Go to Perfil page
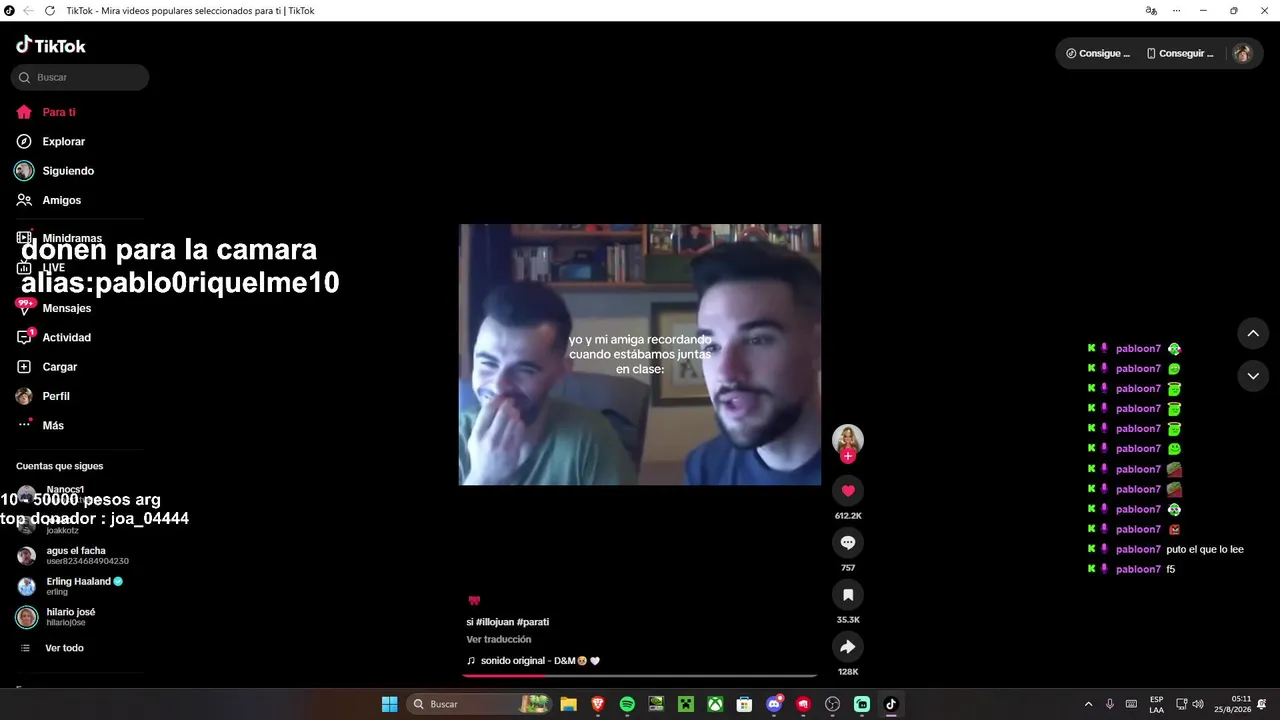This screenshot has height=720, width=1280. point(43,396)
